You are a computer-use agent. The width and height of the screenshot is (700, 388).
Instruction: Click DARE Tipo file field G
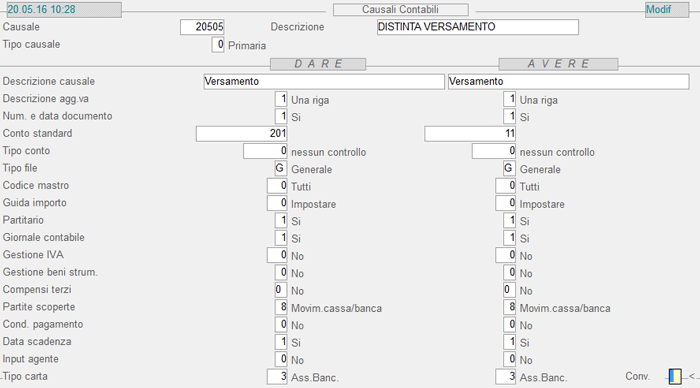click(x=281, y=168)
